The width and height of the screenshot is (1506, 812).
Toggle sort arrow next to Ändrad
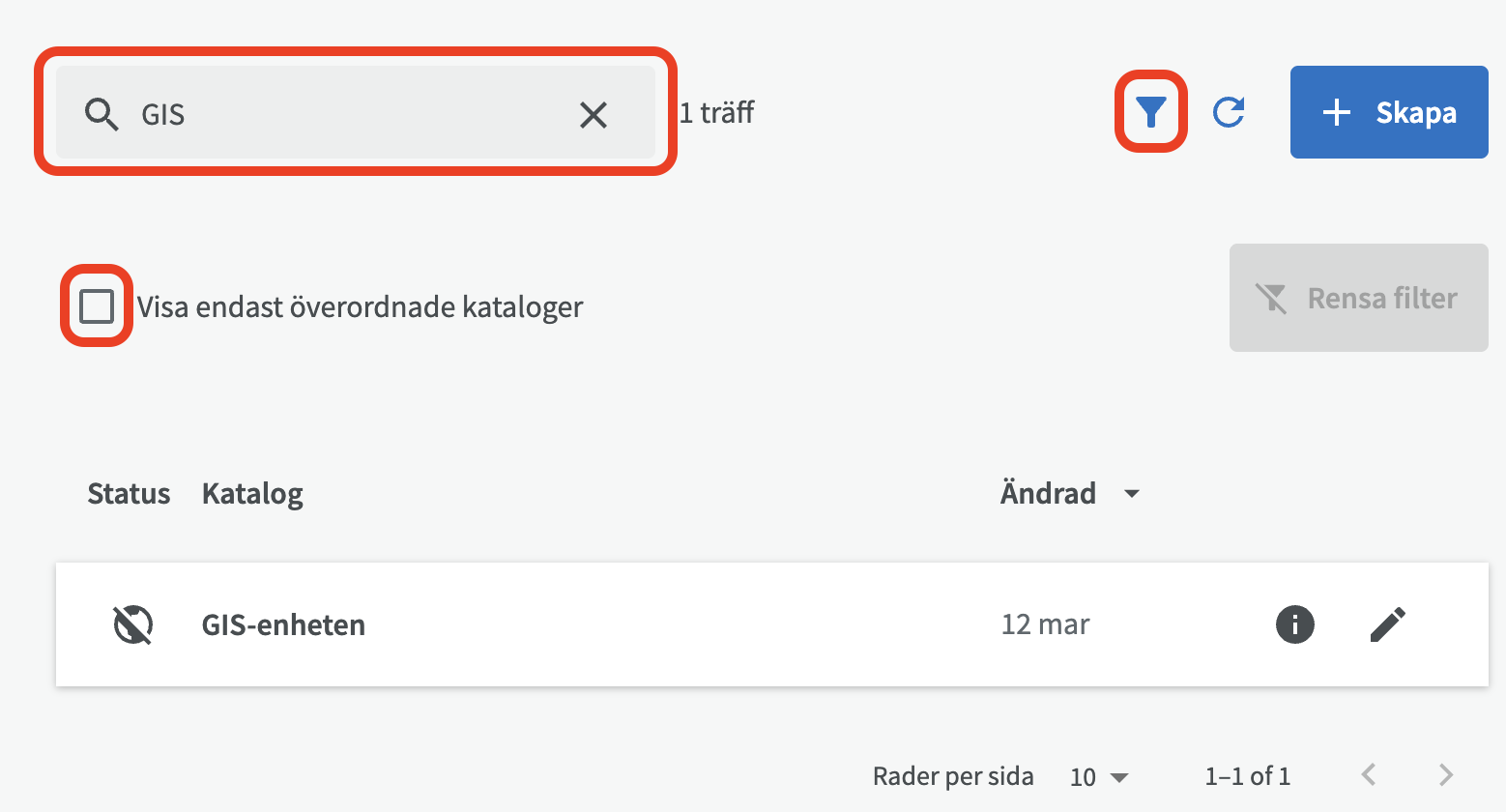pos(1131,494)
